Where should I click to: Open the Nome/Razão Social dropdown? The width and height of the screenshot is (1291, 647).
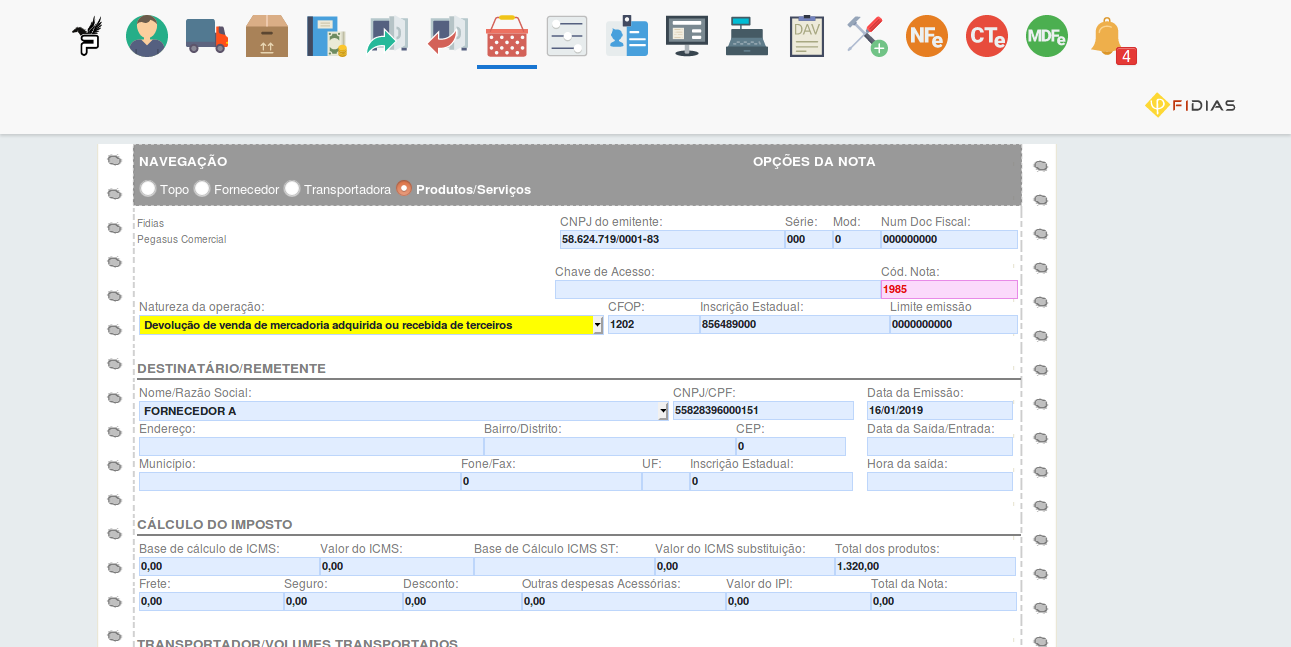[663, 411]
